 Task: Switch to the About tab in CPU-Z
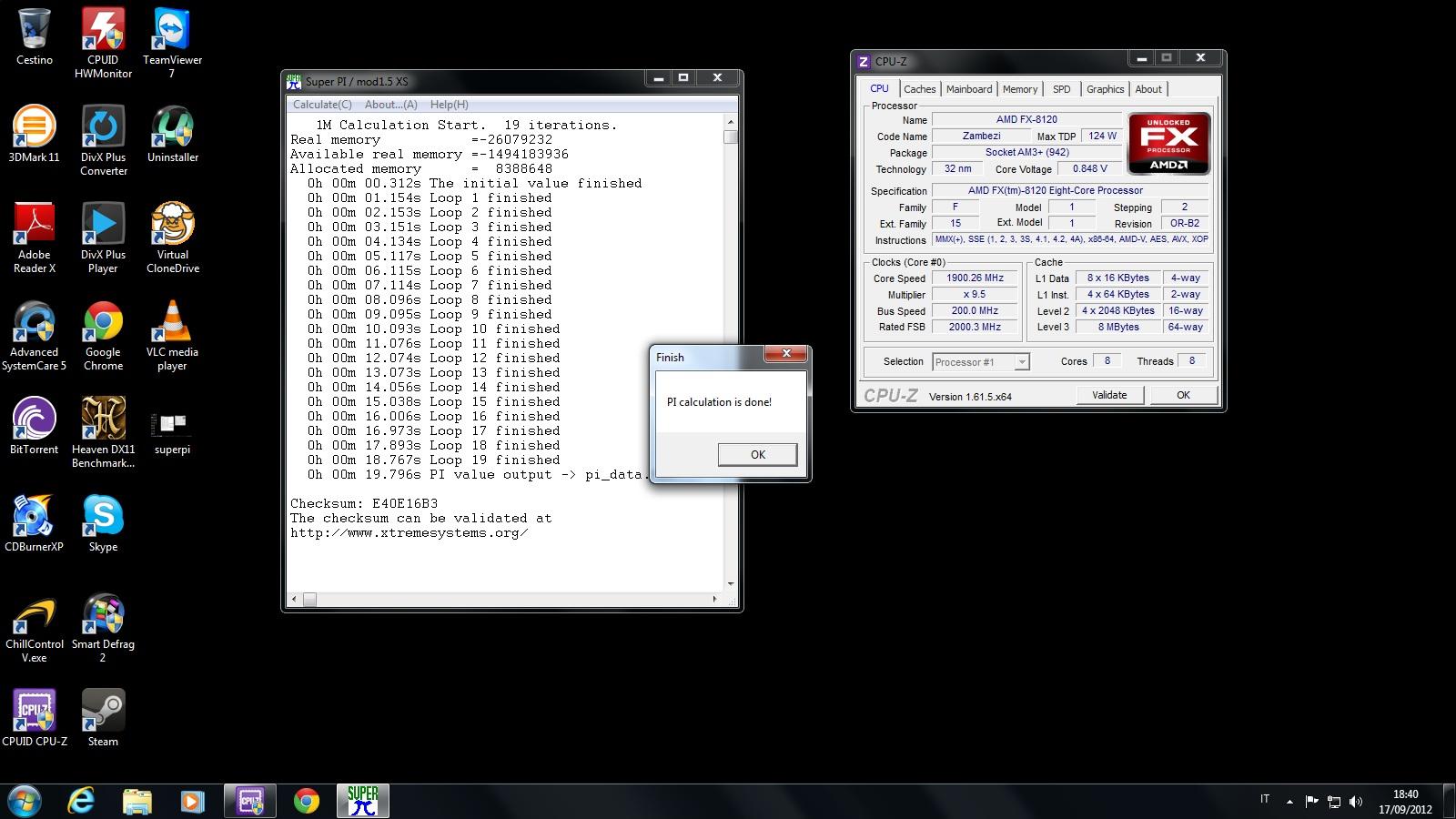1148,89
